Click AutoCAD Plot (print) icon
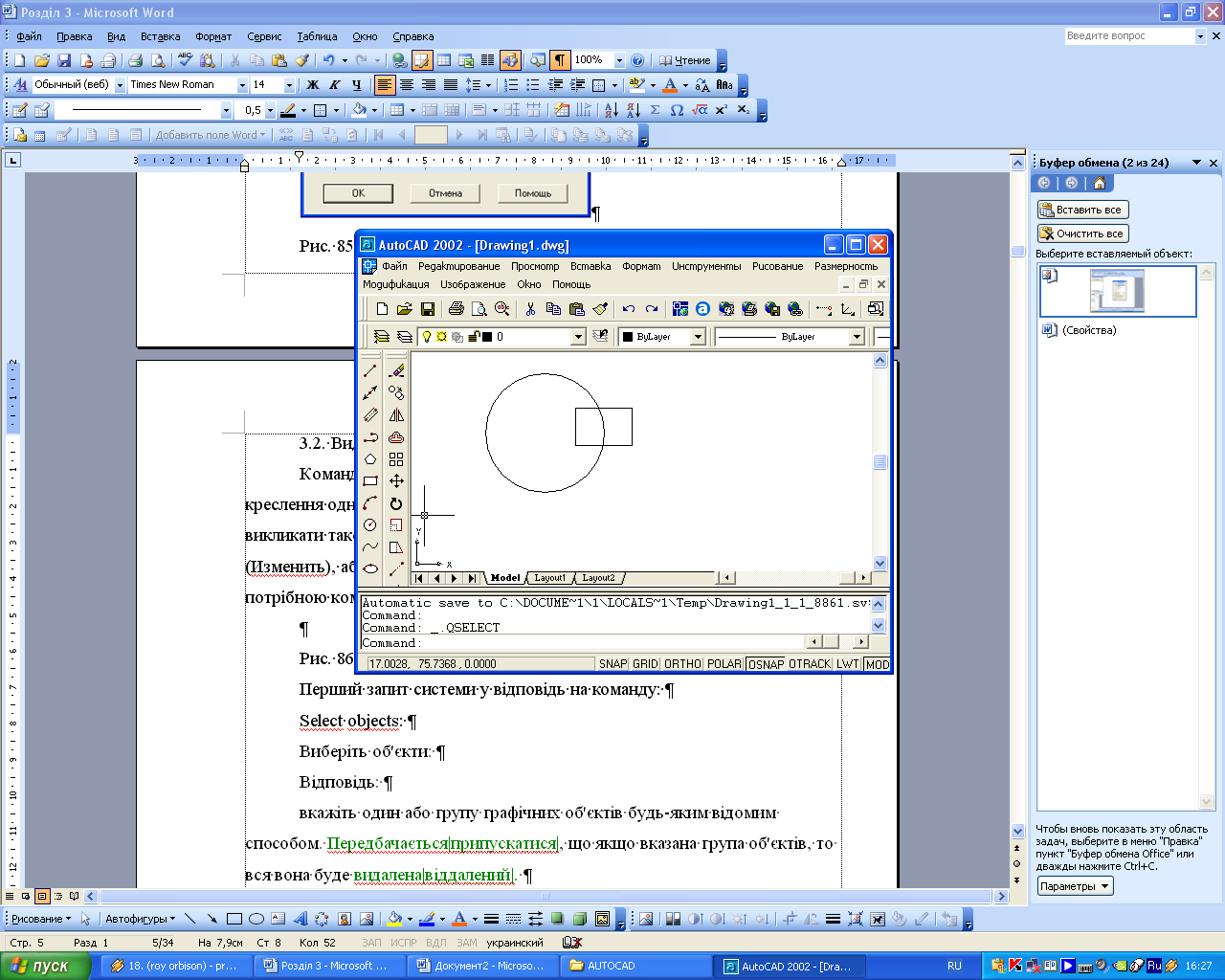The height and width of the screenshot is (980, 1225). coord(457,309)
